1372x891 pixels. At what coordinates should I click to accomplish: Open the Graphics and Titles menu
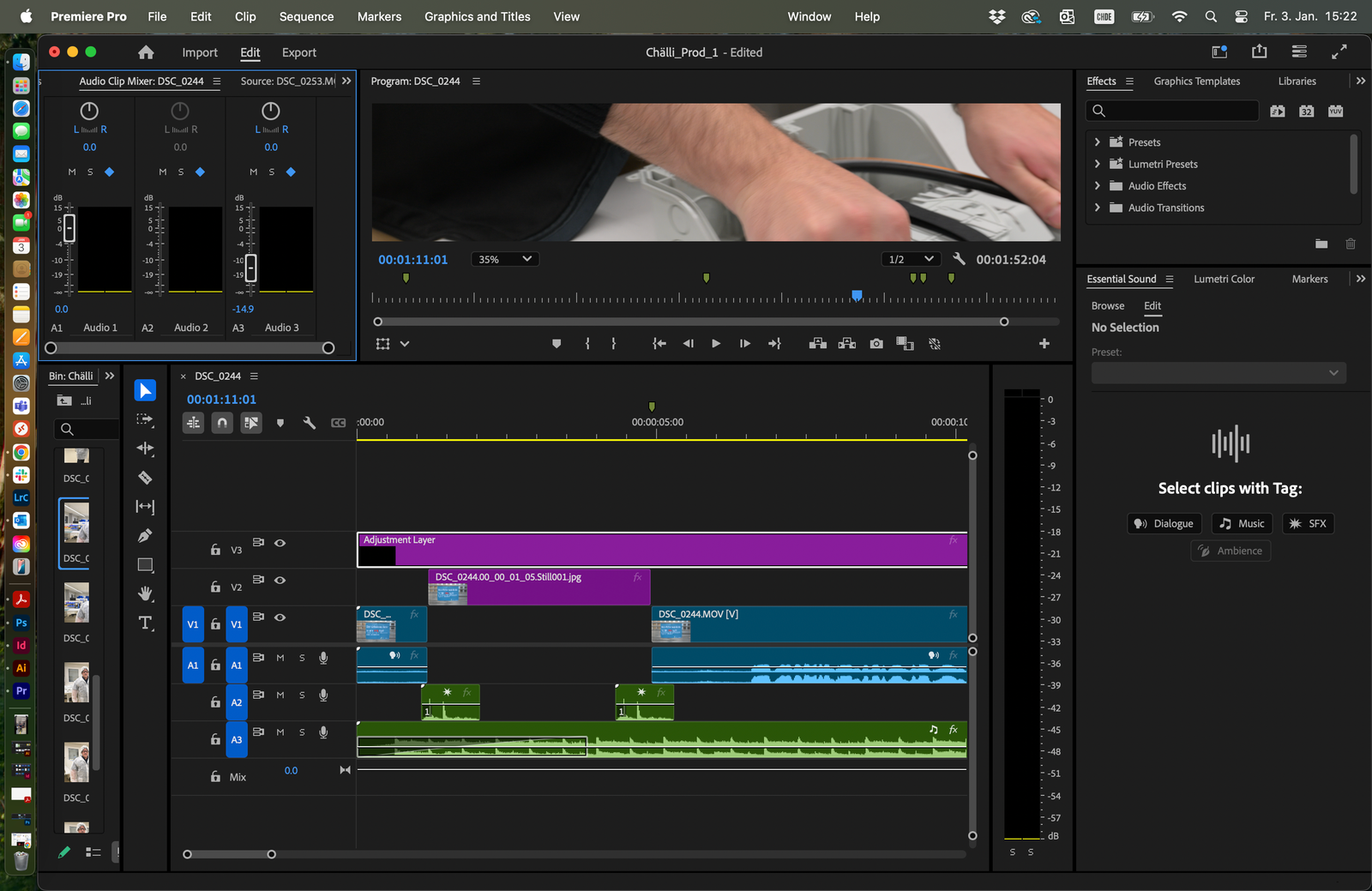click(478, 16)
